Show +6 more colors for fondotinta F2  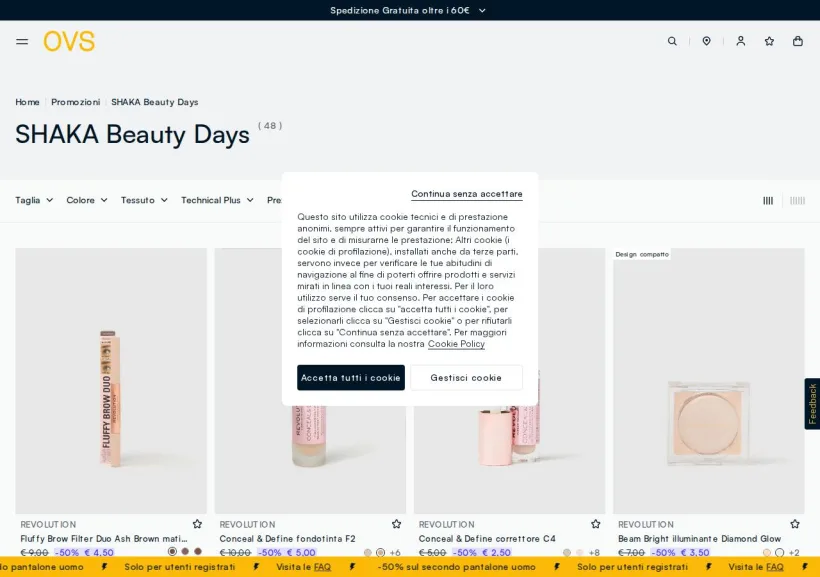tap(395, 552)
